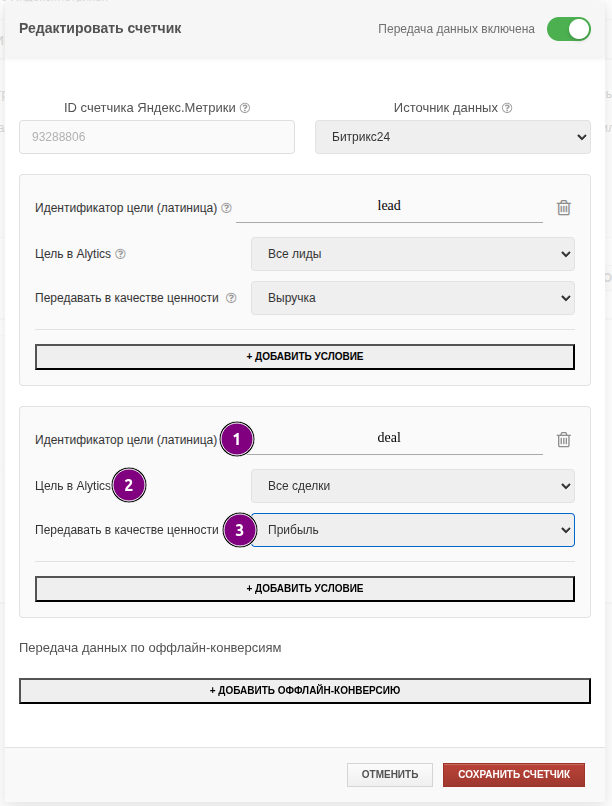The width and height of the screenshot is (612, 806).
Task: Delete the deal goal block
Action: coord(564,439)
